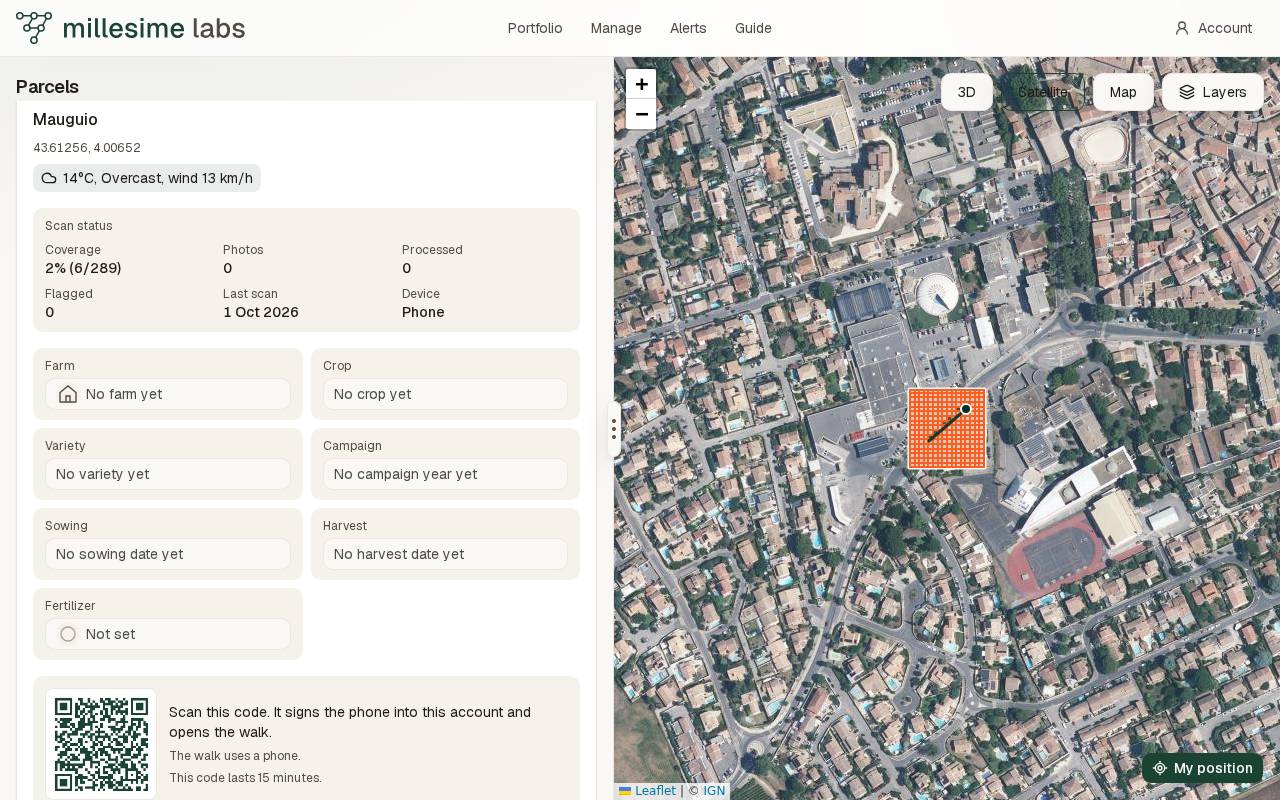This screenshot has width=1280, height=800.
Task: Open the Campaign year selector
Action: [x=445, y=474]
